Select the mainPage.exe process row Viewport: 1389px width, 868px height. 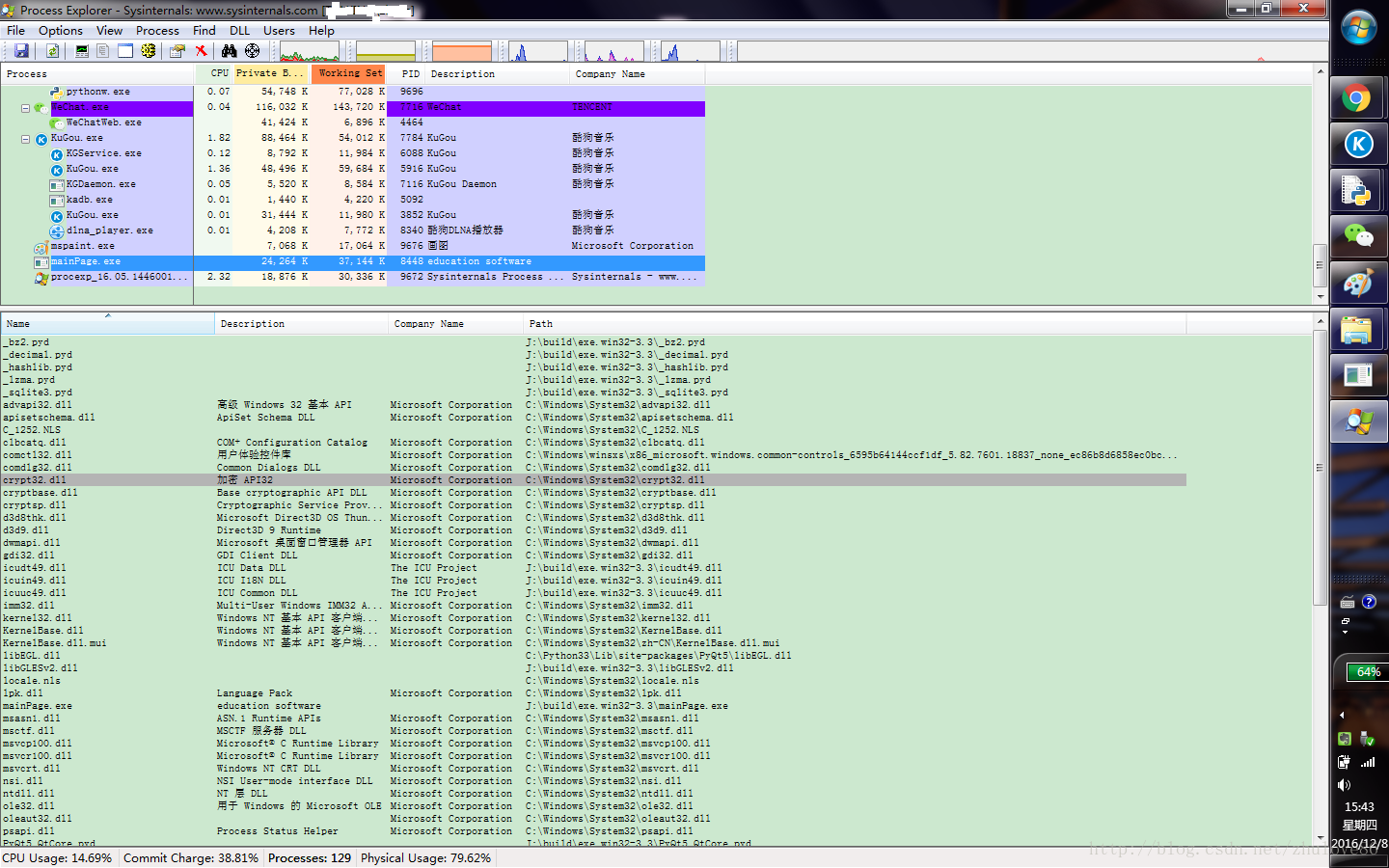(352, 261)
